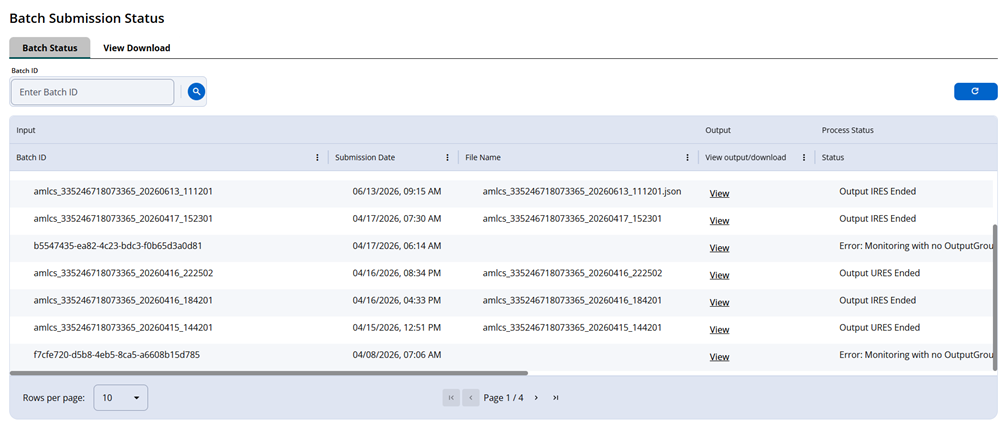Open the Rows per page dropdown
The image size is (1000, 426).
[x=121, y=397]
